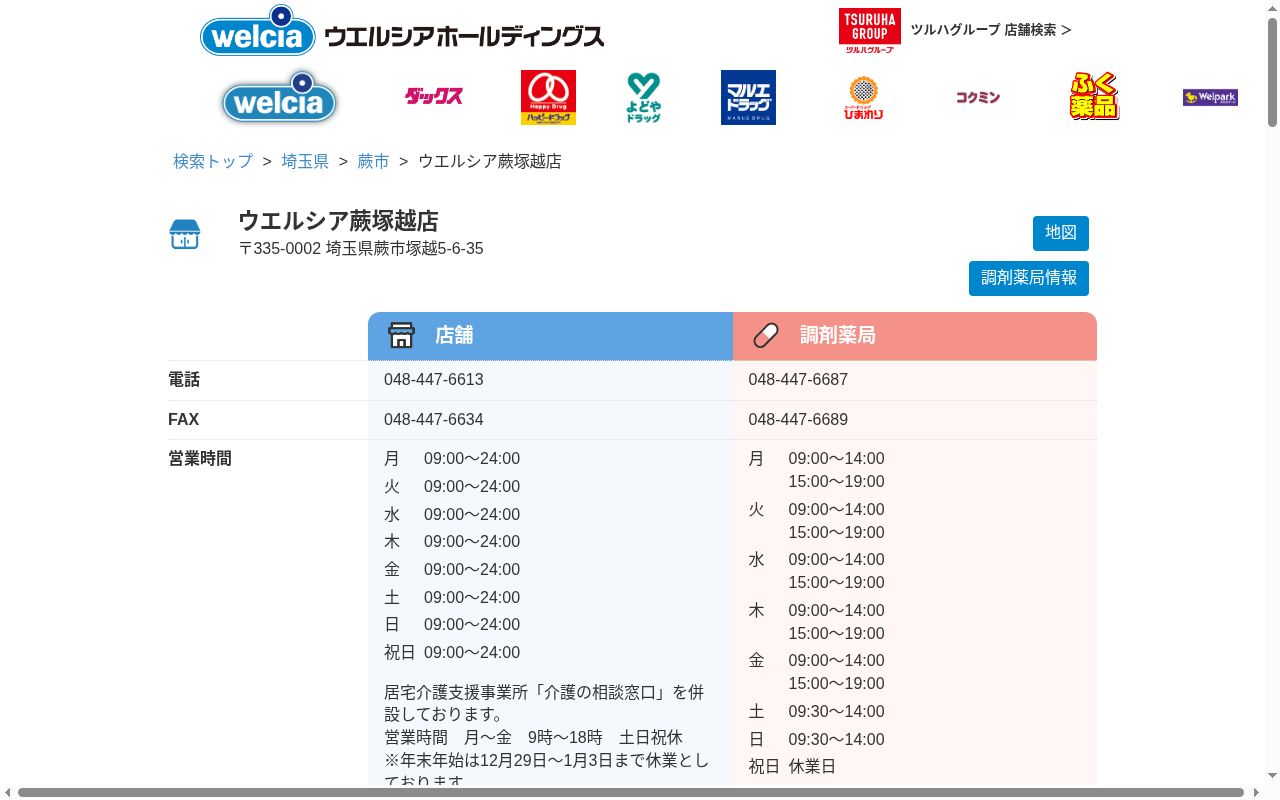The height and width of the screenshot is (800, 1280).
Task: Select the コクミン brand logo
Action: pyautogui.click(x=978, y=97)
